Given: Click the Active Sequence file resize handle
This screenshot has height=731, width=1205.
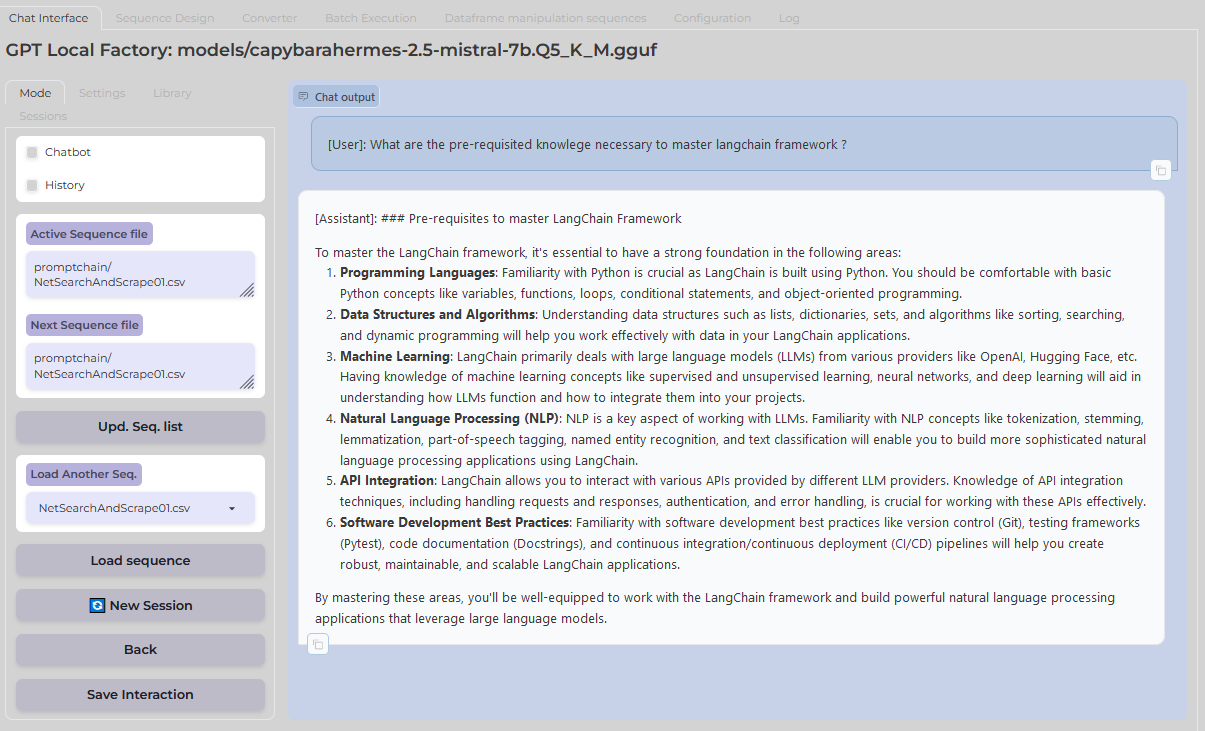Looking at the screenshot, I should click(x=246, y=290).
